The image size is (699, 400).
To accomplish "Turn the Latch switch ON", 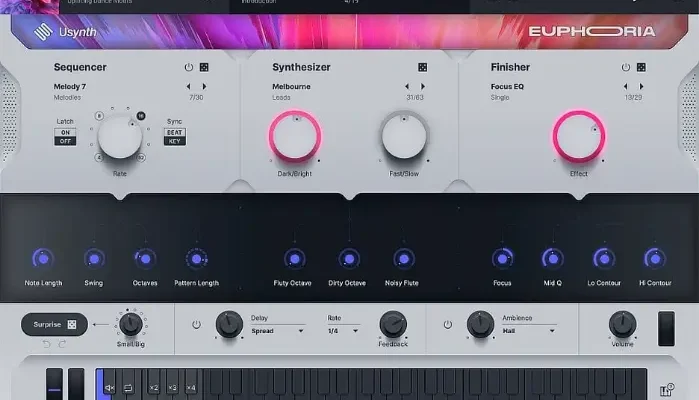I will tap(65, 131).
